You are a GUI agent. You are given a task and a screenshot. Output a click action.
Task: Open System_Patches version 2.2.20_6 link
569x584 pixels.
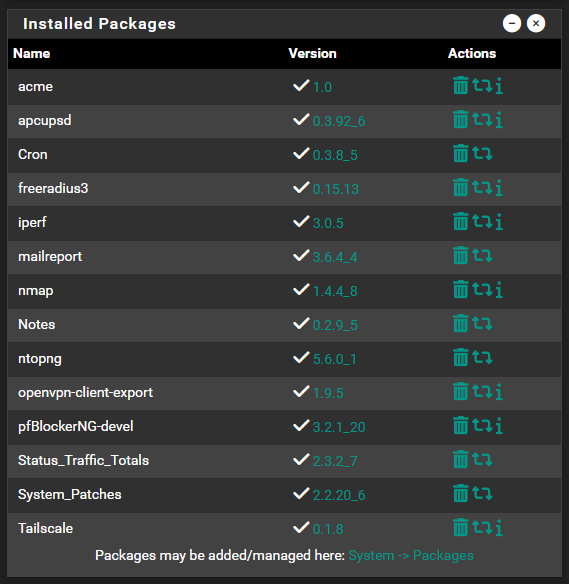coord(339,495)
